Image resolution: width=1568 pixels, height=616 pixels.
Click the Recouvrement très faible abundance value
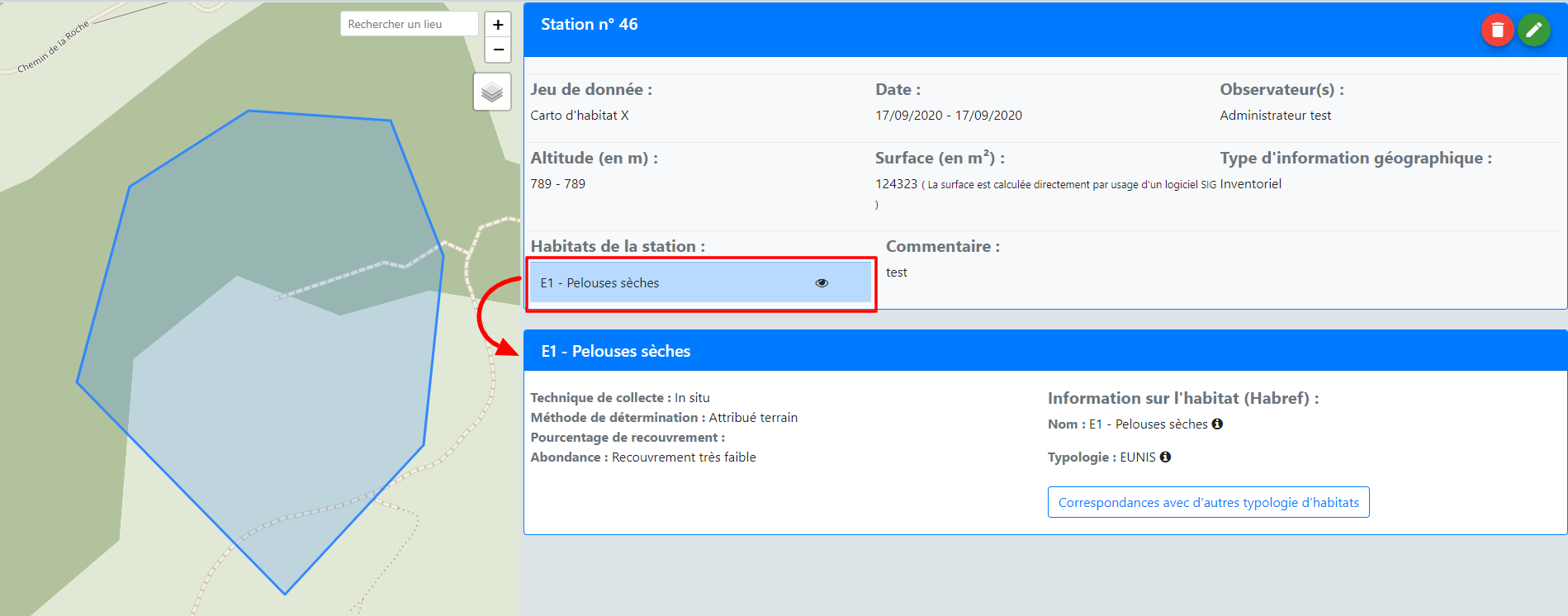[684, 457]
